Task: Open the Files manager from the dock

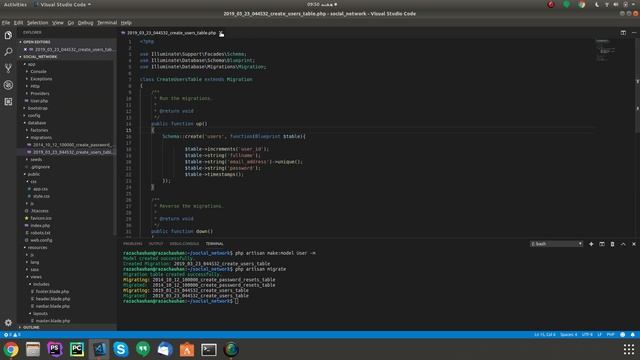Action: [33, 349]
